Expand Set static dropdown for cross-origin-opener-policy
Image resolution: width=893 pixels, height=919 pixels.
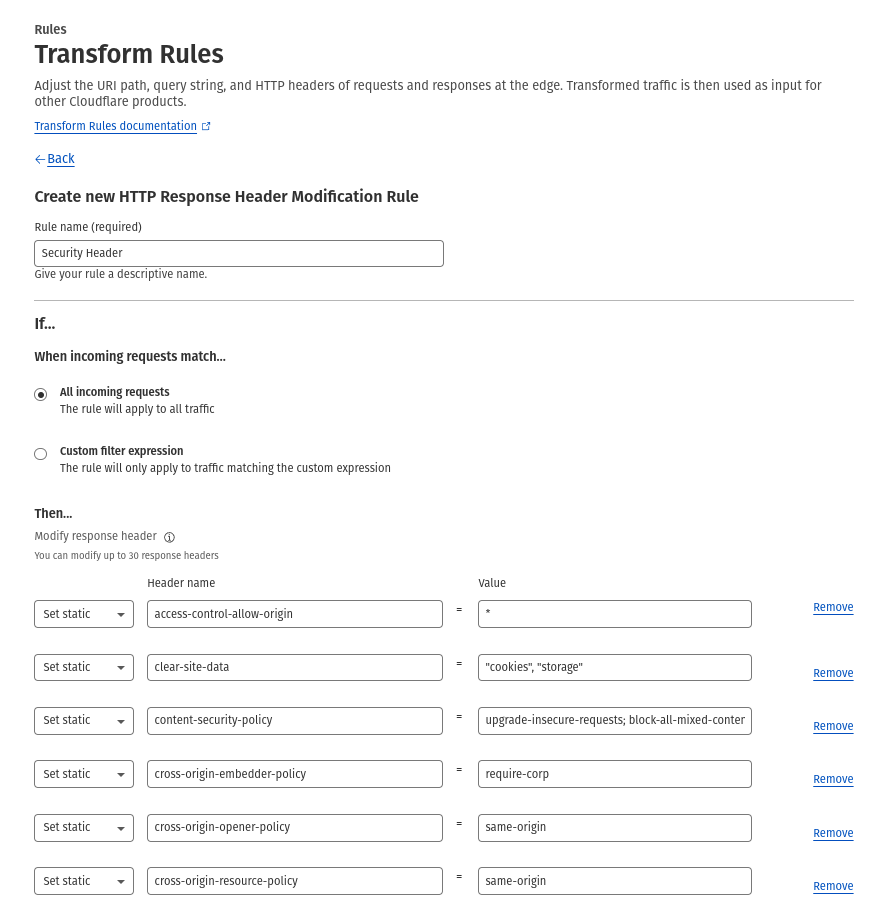(84, 827)
